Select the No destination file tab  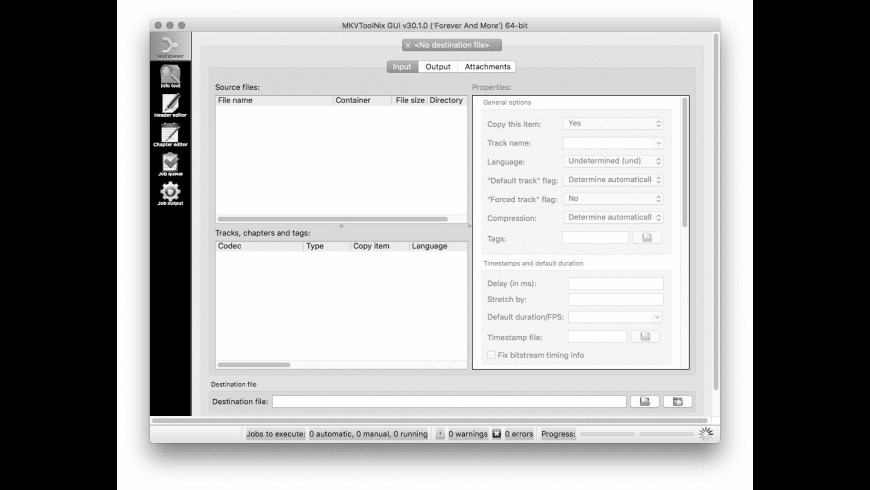point(452,45)
